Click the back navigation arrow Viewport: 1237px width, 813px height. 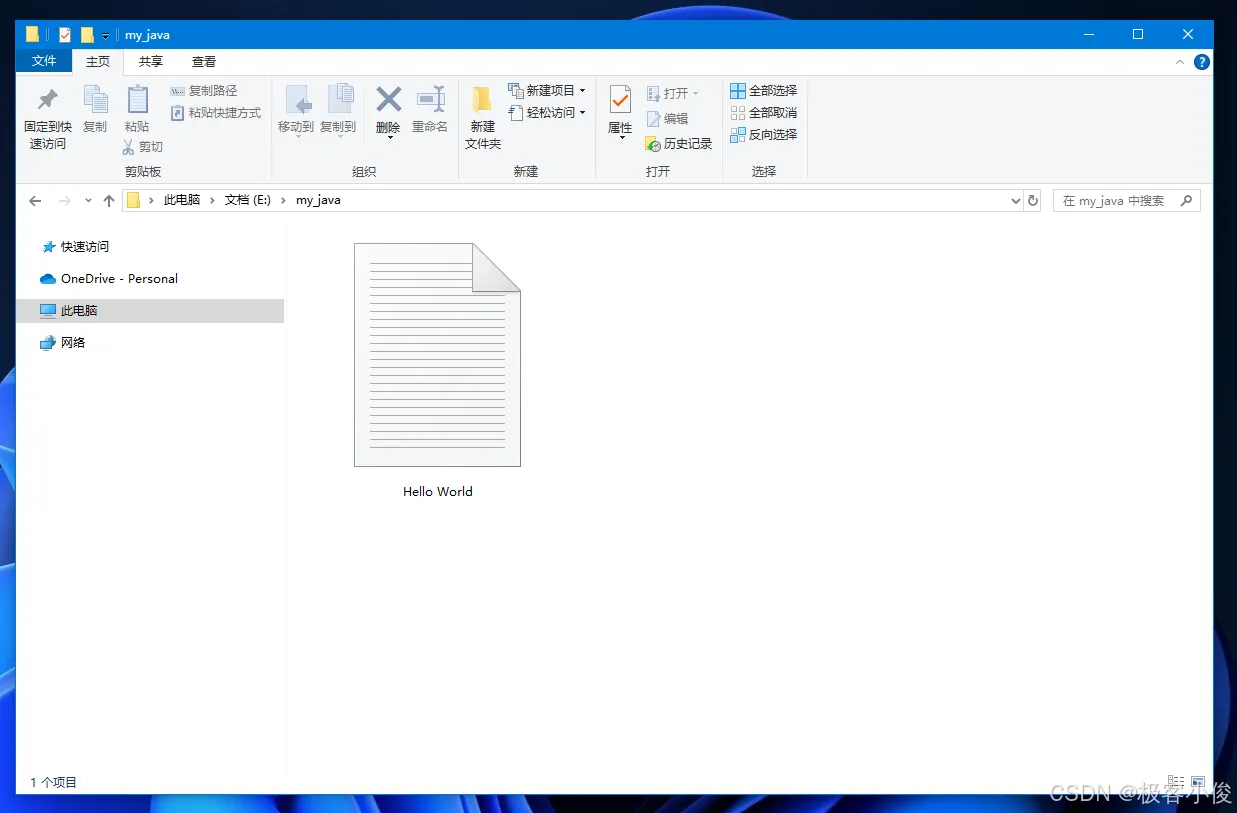pos(35,201)
